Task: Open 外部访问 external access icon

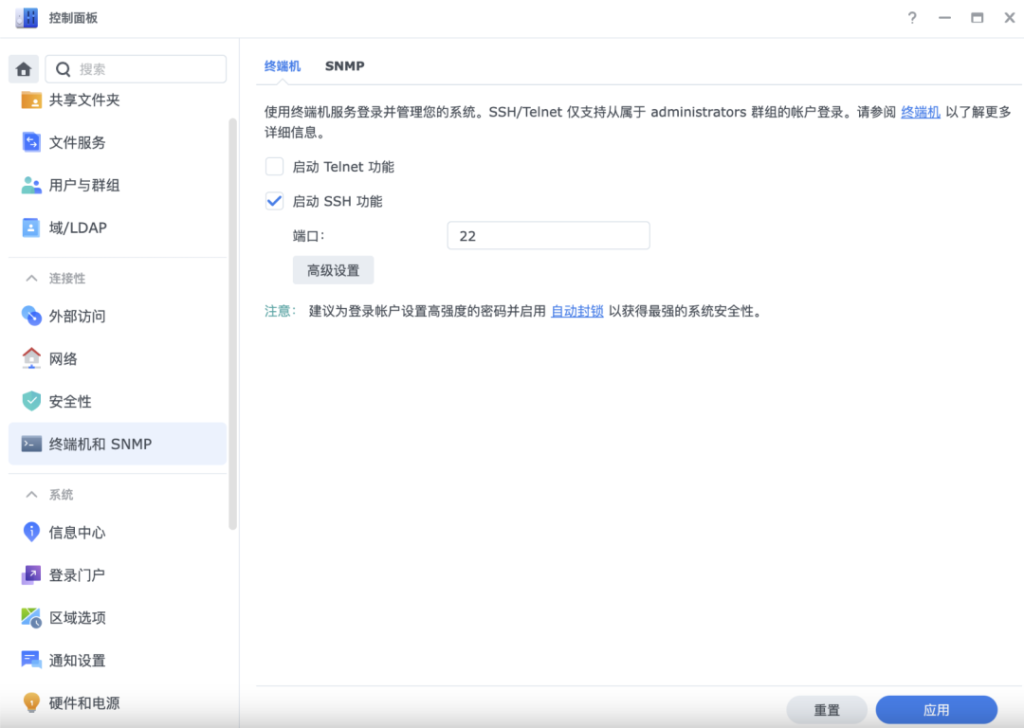Action: tap(32, 316)
